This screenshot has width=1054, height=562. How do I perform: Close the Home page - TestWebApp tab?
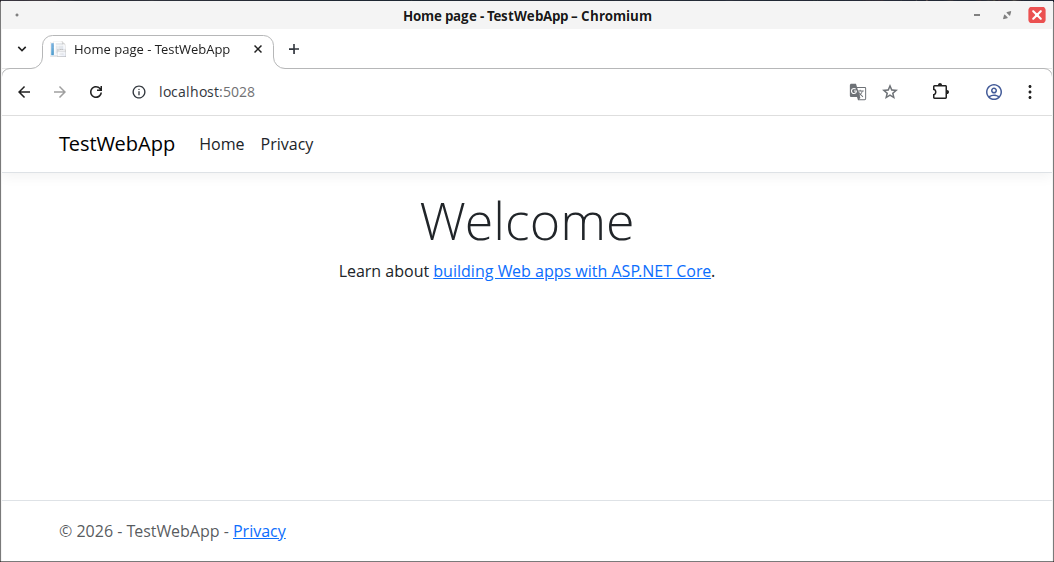(x=258, y=49)
